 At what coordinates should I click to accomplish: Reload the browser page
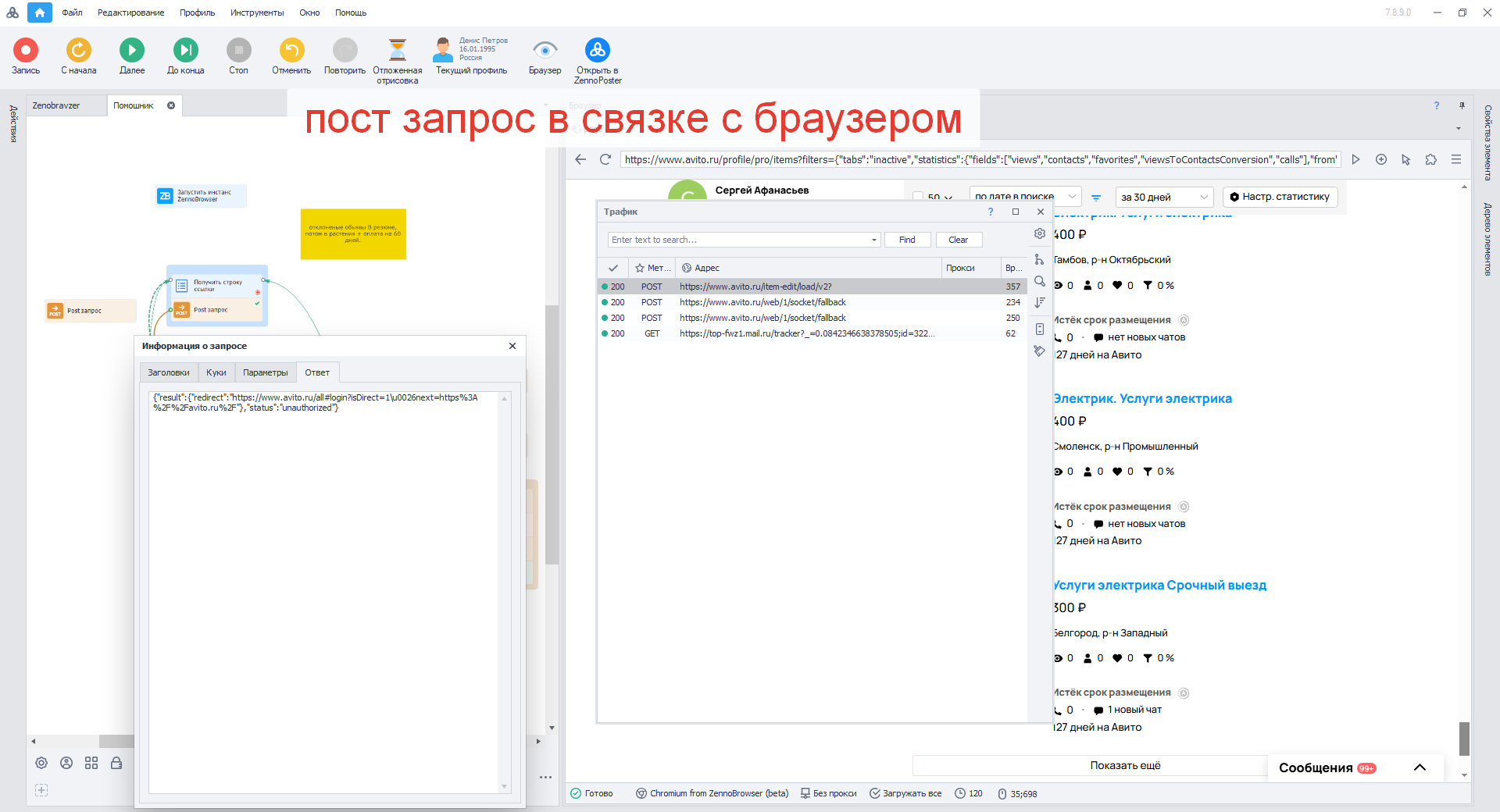605,159
